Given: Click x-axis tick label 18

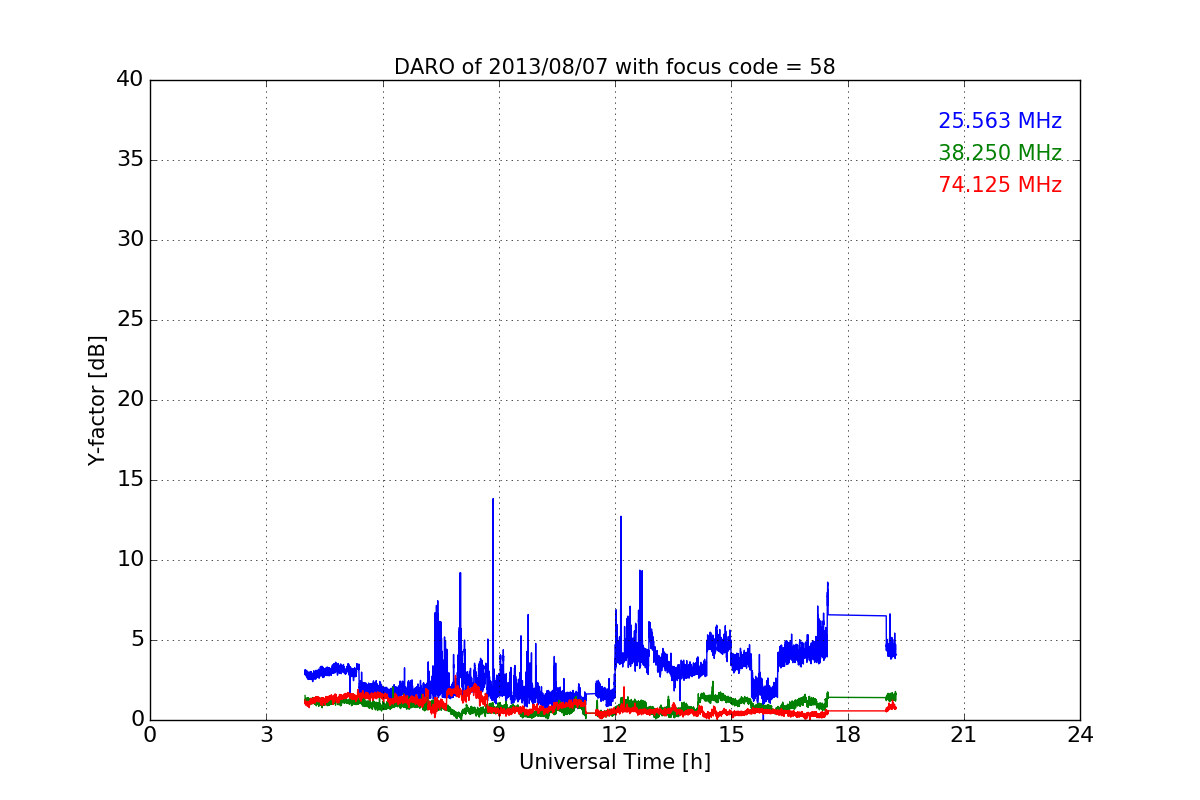Looking at the screenshot, I should click(x=847, y=735).
